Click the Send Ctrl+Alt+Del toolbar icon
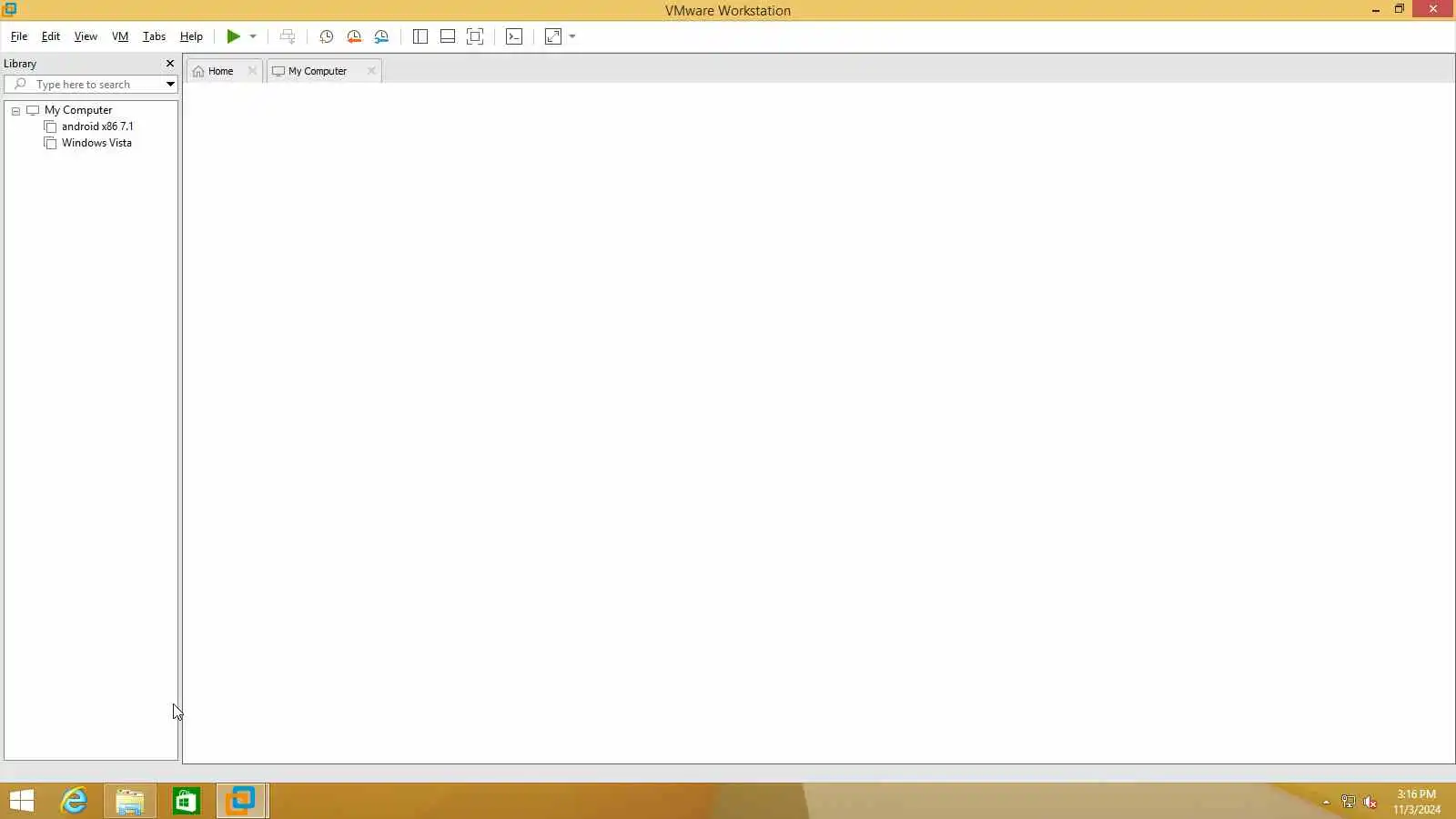 288,36
